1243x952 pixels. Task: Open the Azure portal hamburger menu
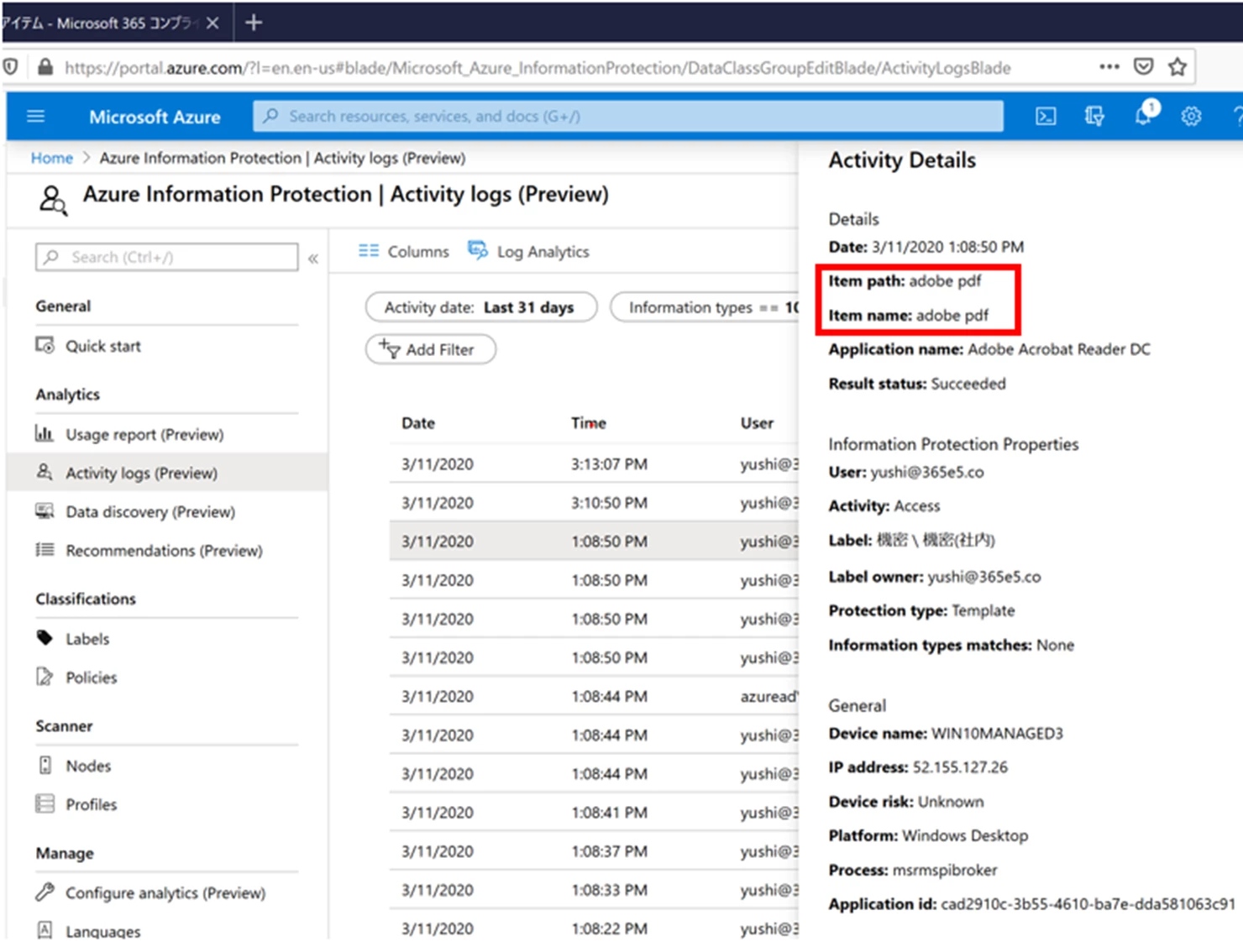35,116
